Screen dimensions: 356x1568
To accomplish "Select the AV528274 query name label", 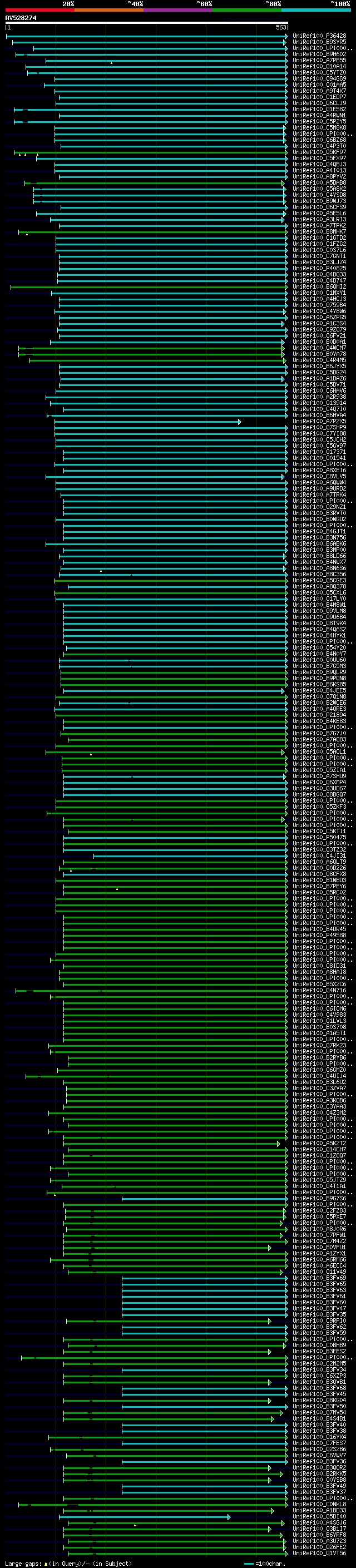I will [21, 18].
